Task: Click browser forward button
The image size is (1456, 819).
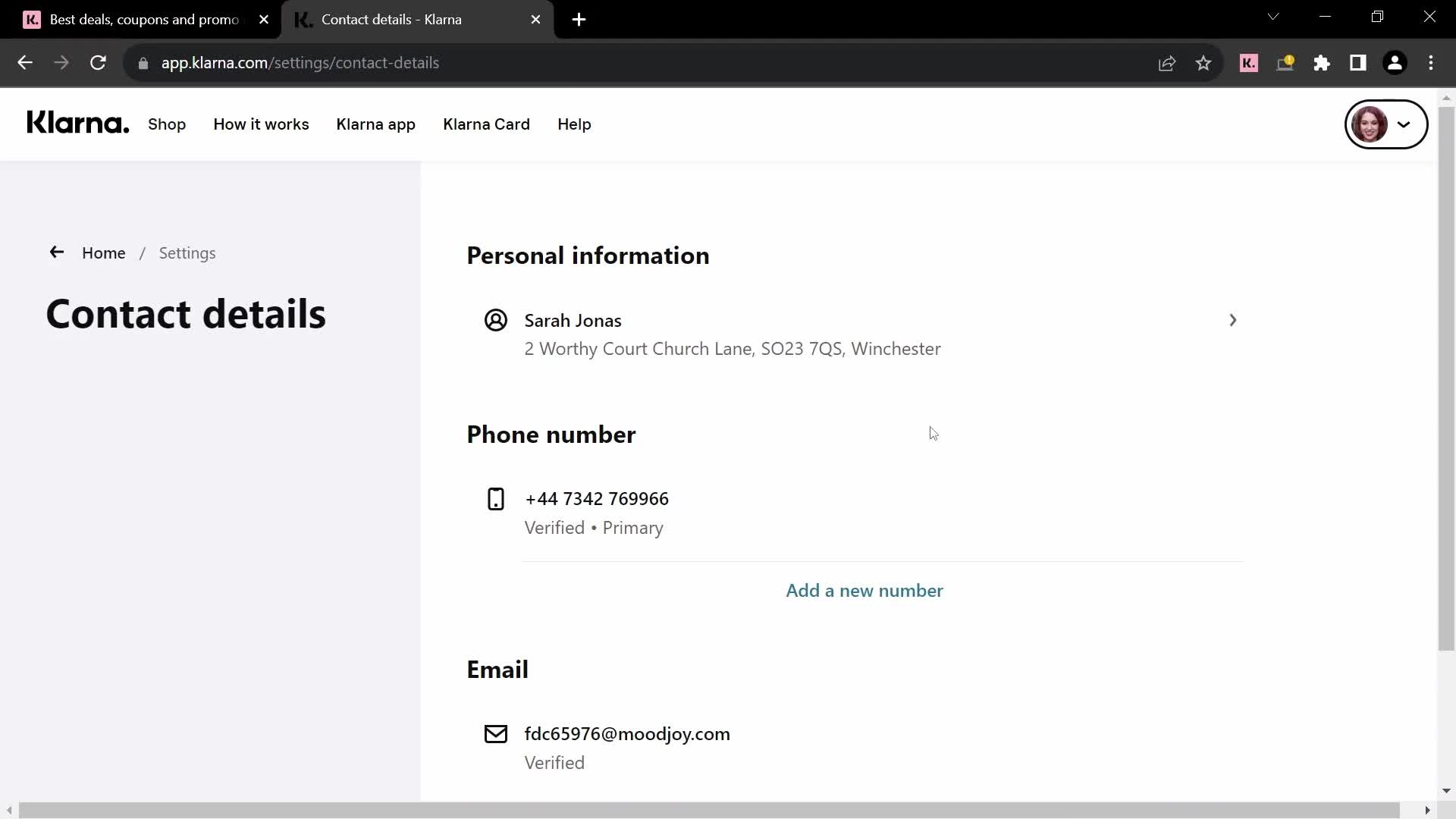Action: click(x=61, y=63)
